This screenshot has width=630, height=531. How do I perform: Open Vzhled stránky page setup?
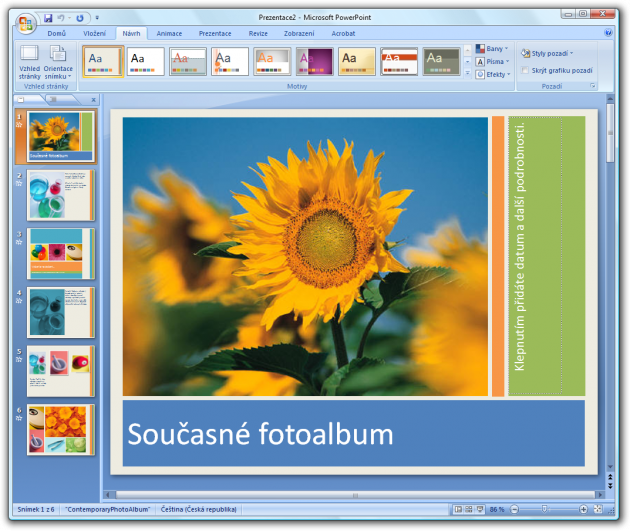coord(29,62)
